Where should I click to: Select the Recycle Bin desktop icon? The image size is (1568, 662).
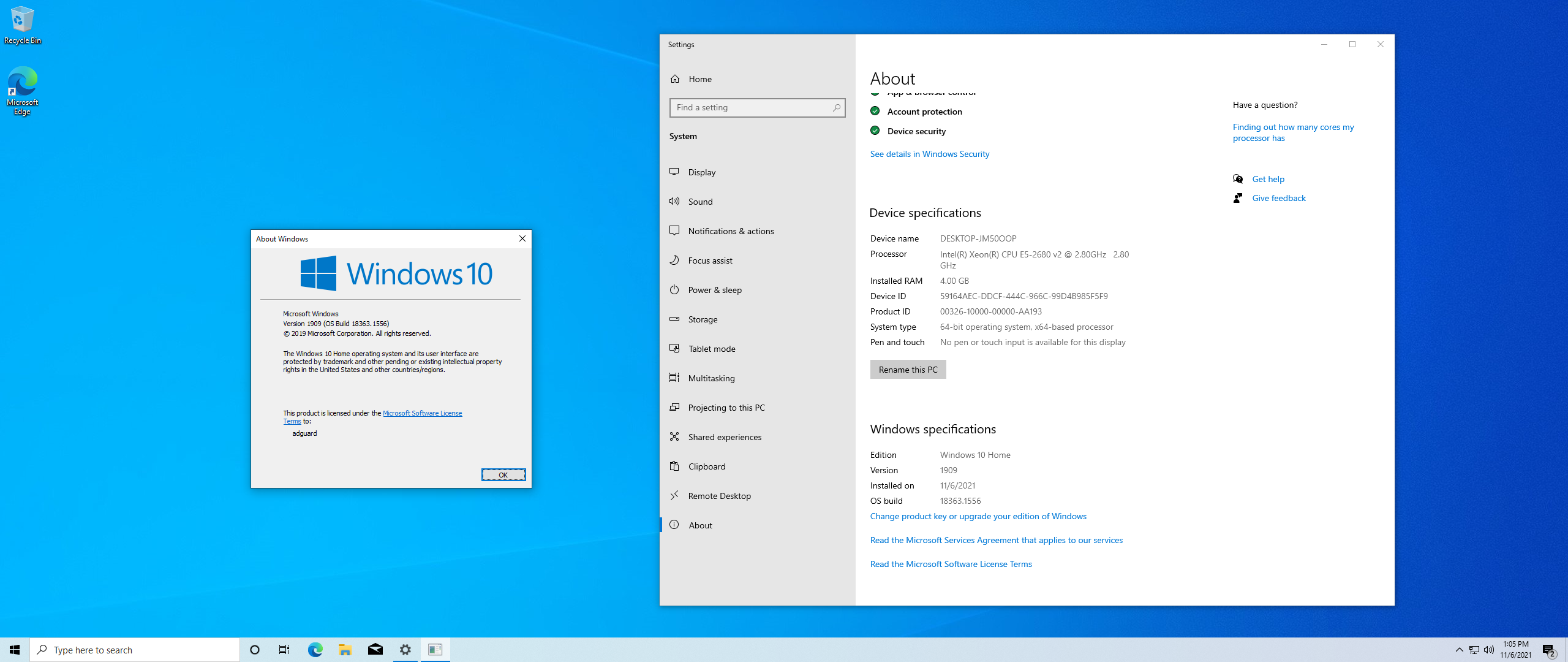coord(23,25)
